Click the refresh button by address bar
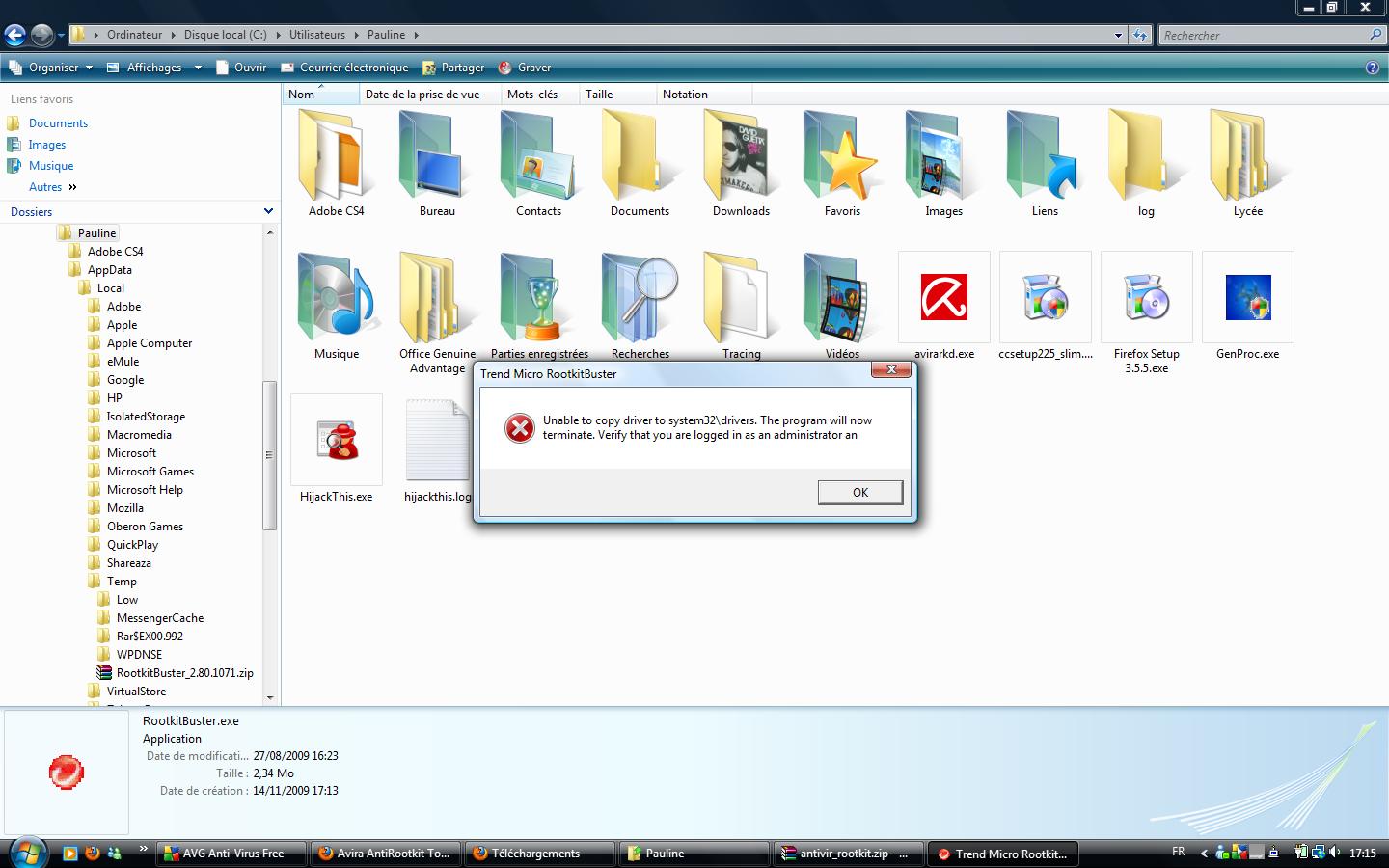 pos(1140,35)
